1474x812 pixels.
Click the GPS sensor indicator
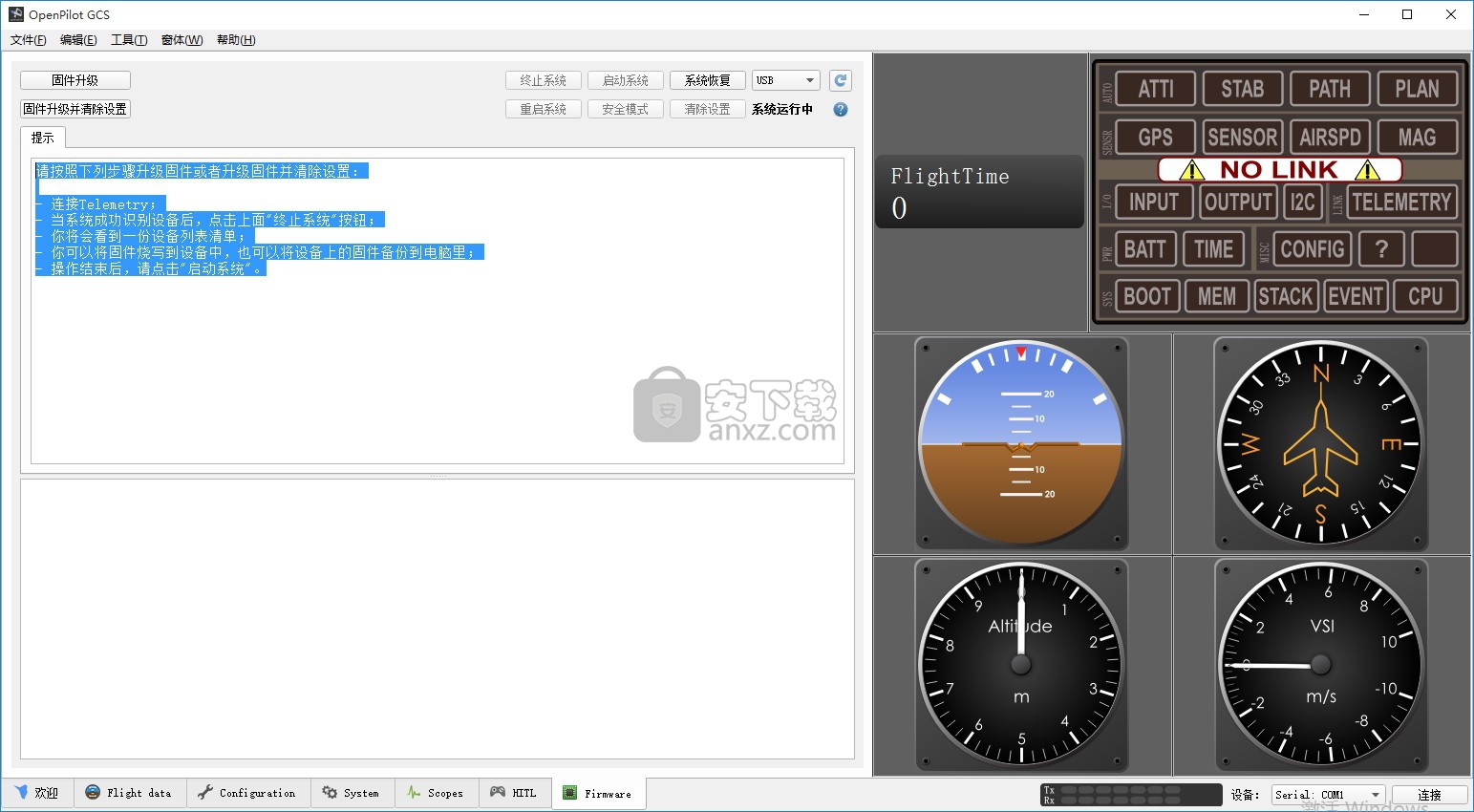[x=1155, y=138]
